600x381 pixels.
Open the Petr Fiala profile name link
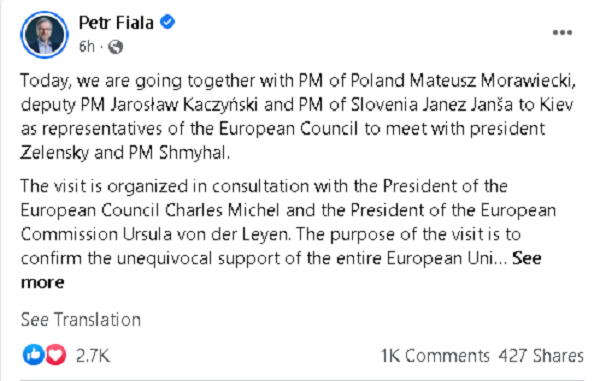point(116,23)
